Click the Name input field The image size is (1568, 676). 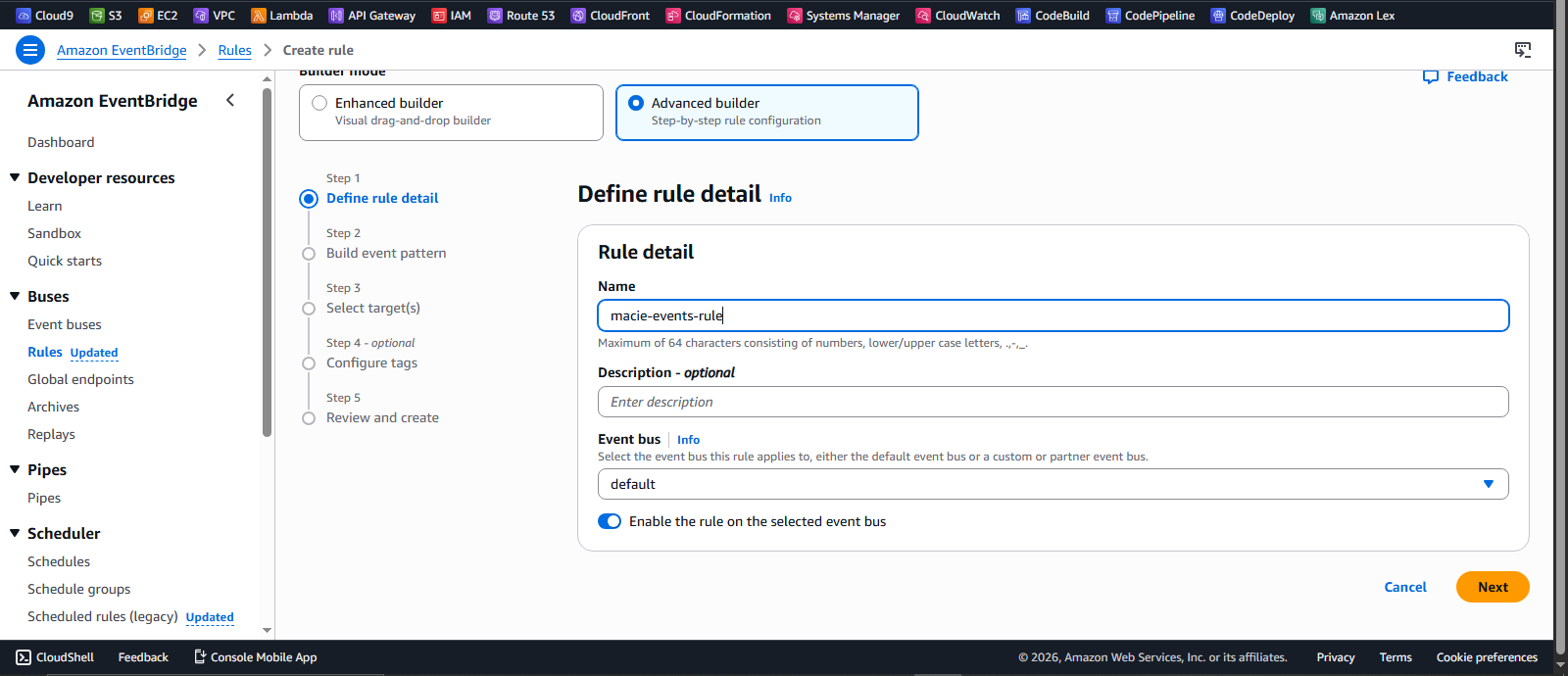click(x=1053, y=315)
